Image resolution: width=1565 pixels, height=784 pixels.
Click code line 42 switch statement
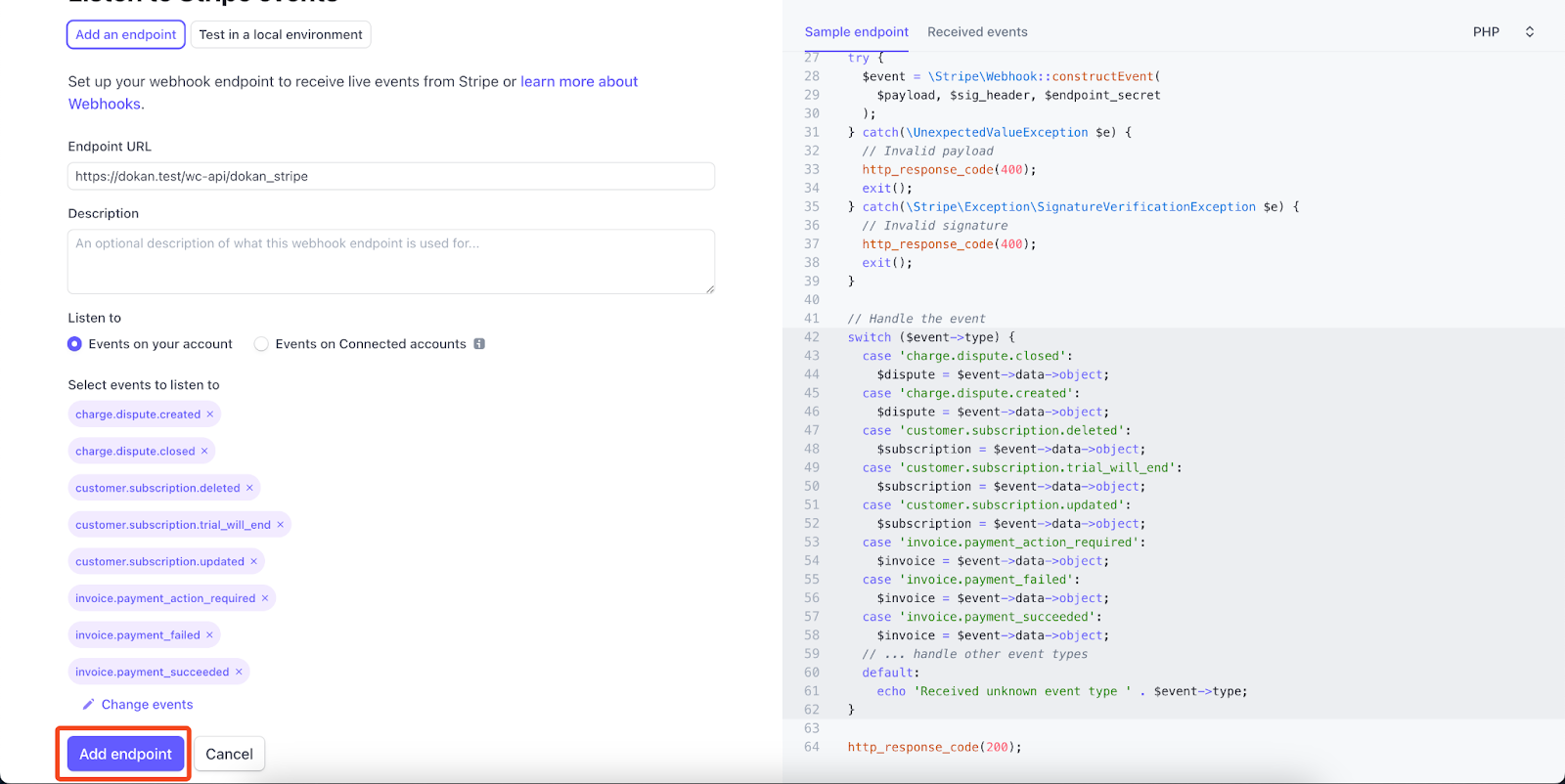(x=931, y=337)
